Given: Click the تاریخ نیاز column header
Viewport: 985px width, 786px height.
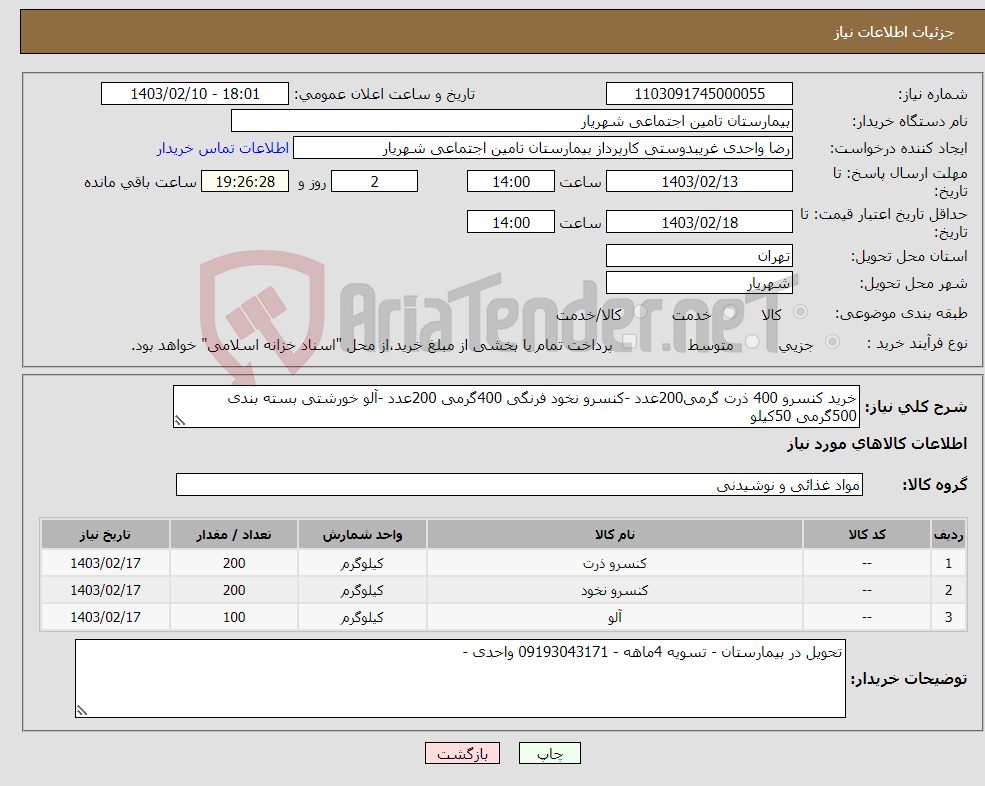Looking at the screenshot, I should [106, 535].
